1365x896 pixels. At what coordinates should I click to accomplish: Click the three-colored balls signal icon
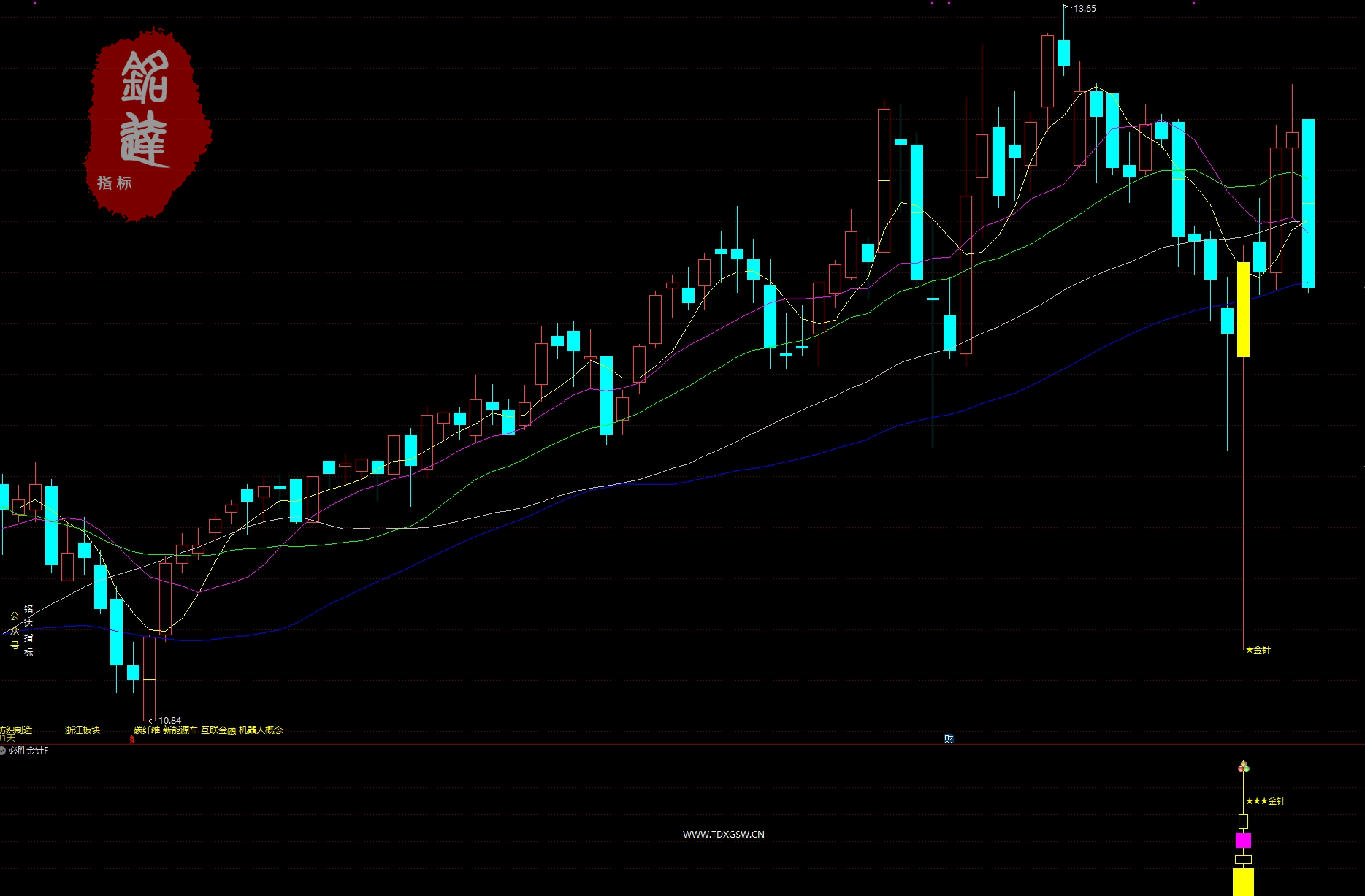coord(1243,767)
